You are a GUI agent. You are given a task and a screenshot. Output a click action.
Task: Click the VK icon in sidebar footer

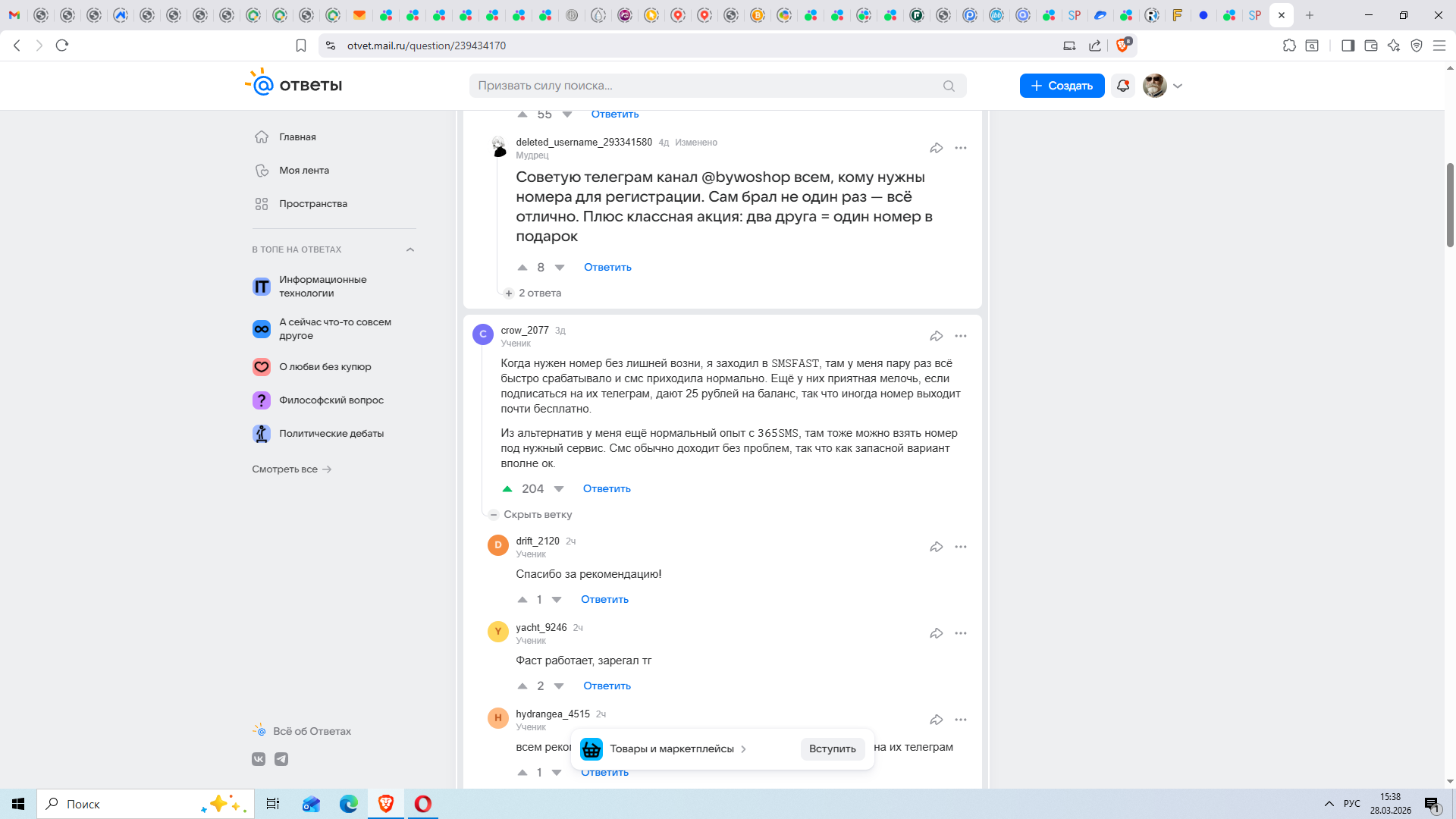pyautogui.click(x=259, y=759)
